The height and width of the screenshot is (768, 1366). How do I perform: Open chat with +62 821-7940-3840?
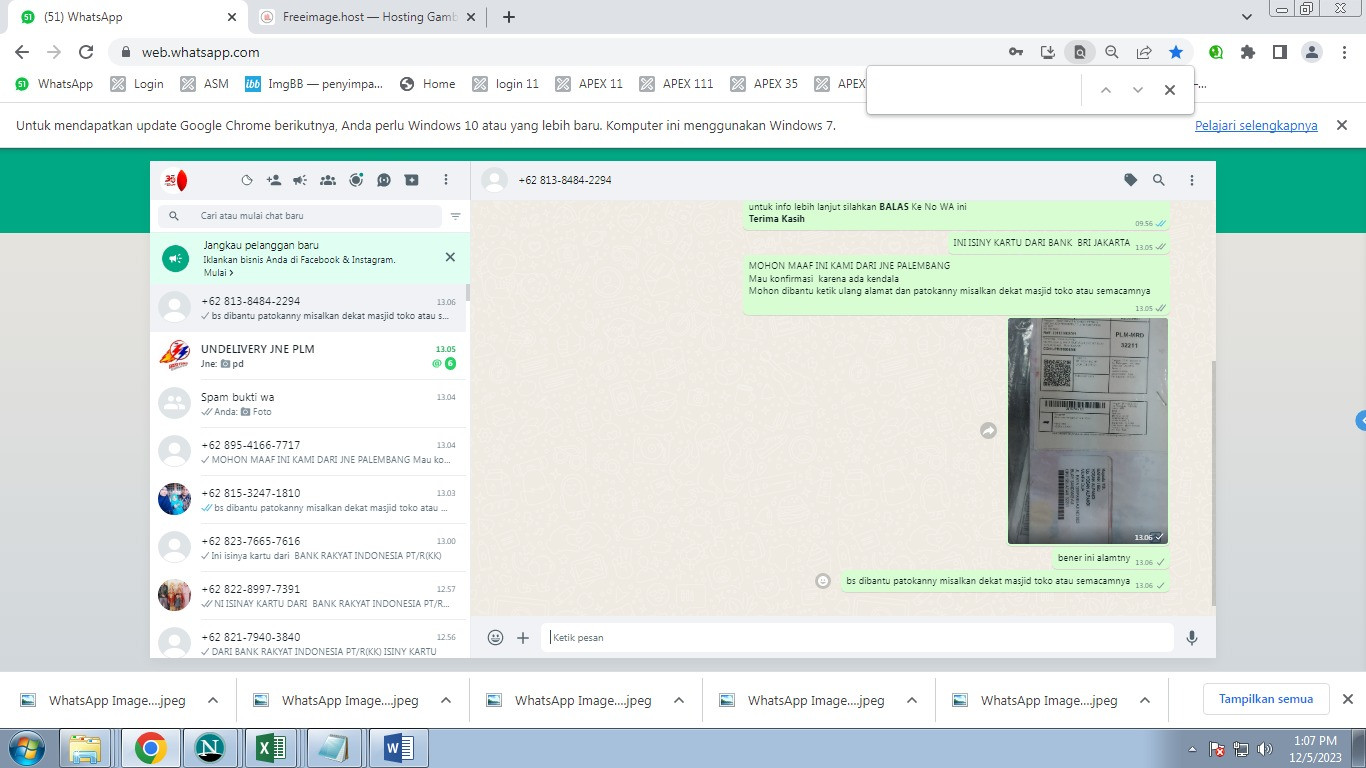308,639
